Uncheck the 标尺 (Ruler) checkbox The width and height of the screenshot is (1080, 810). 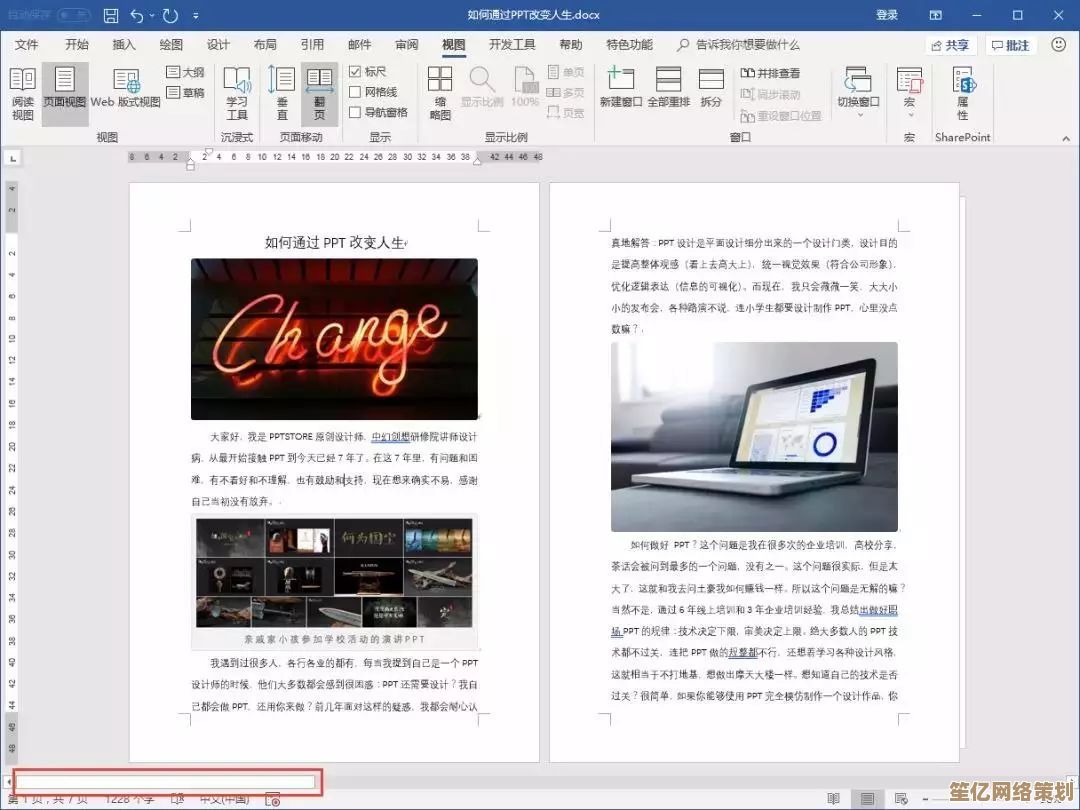click(355, 72)
